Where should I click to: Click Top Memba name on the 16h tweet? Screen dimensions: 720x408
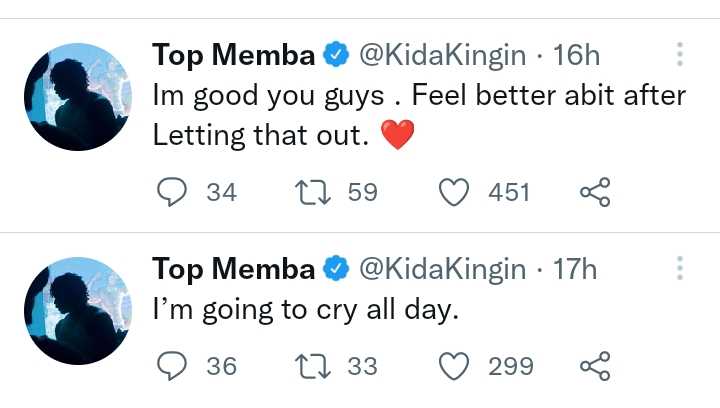[x=234, y=55]
